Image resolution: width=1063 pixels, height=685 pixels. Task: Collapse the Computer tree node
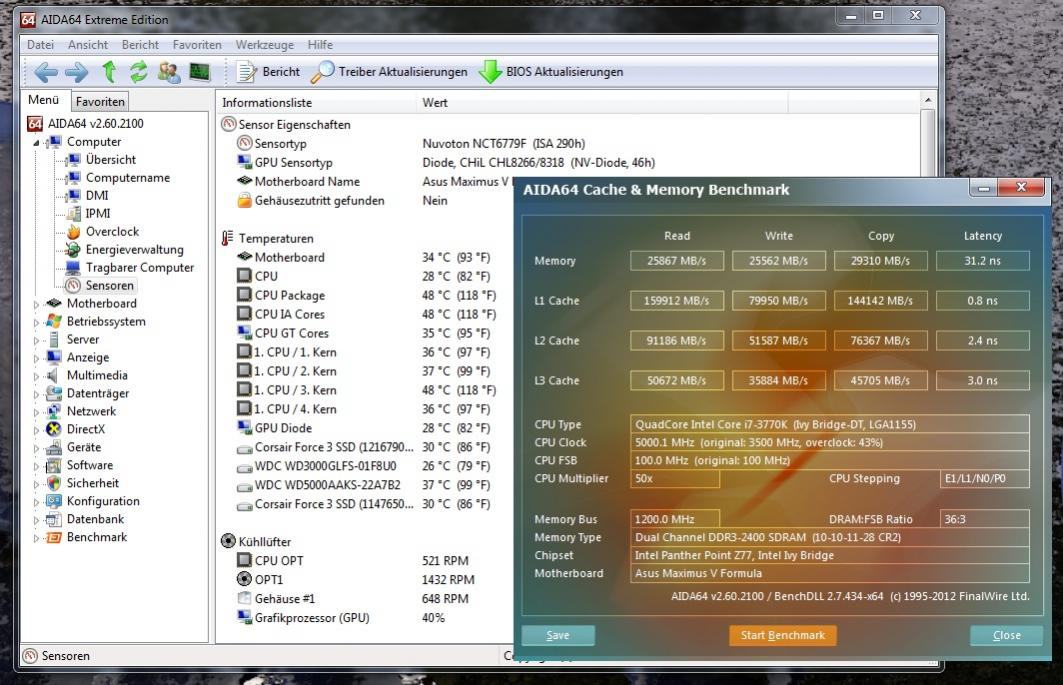coord(36,142)
